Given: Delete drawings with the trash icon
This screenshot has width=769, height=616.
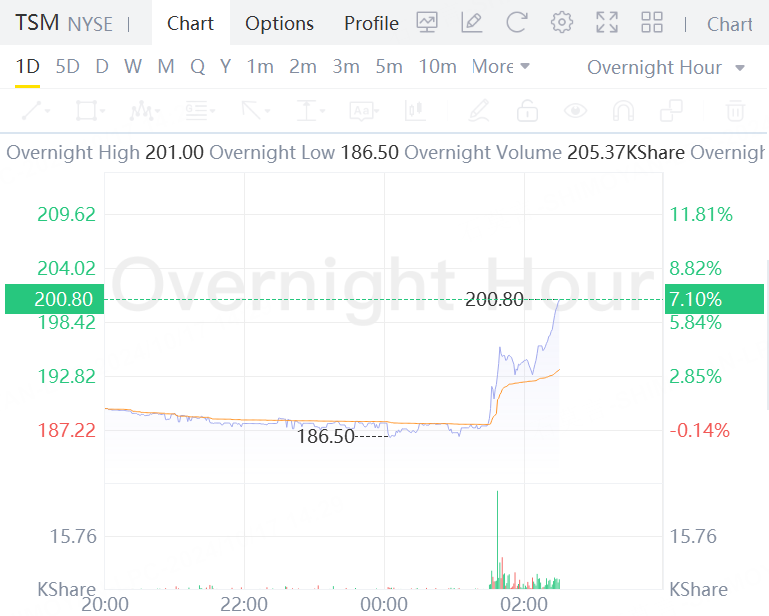Looking at the screenshot, I should click(x=735, y=110).
